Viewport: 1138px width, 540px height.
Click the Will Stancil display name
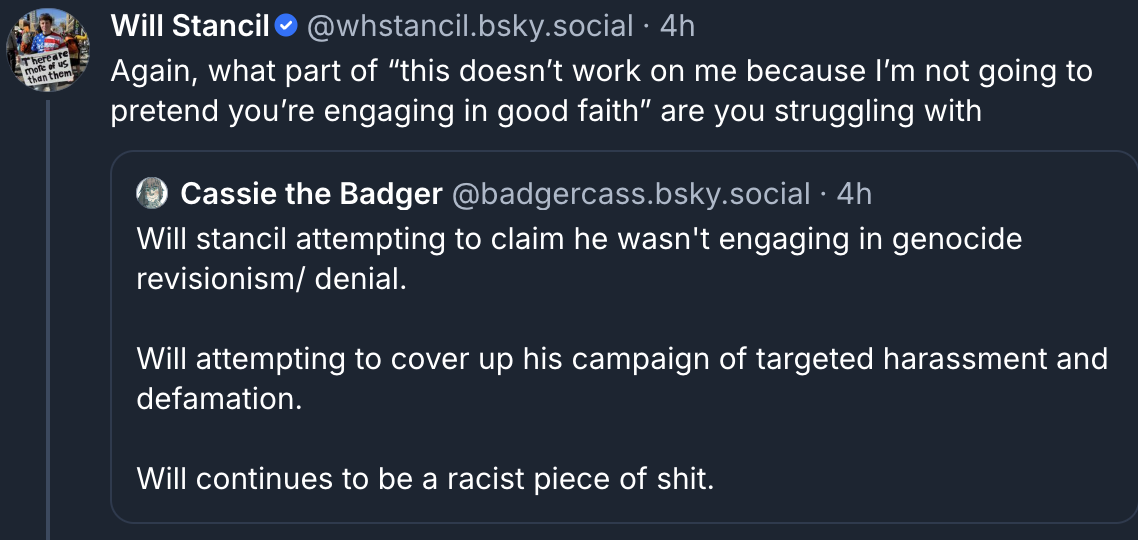coord(190,26)
